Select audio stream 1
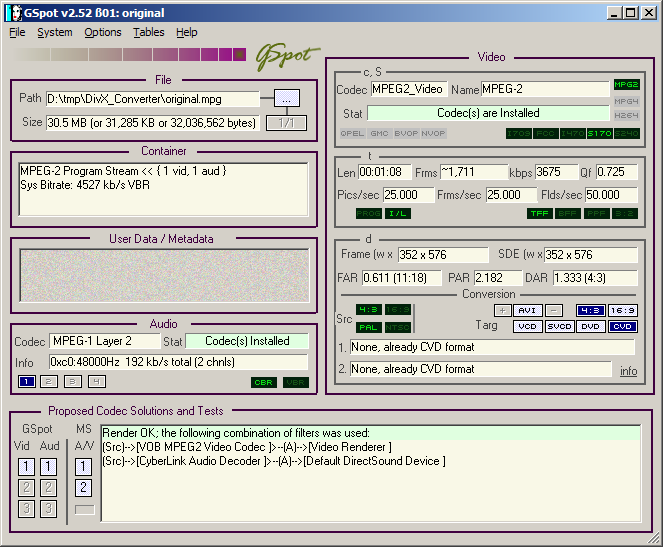Screen dimensions: 663x547 27,382
